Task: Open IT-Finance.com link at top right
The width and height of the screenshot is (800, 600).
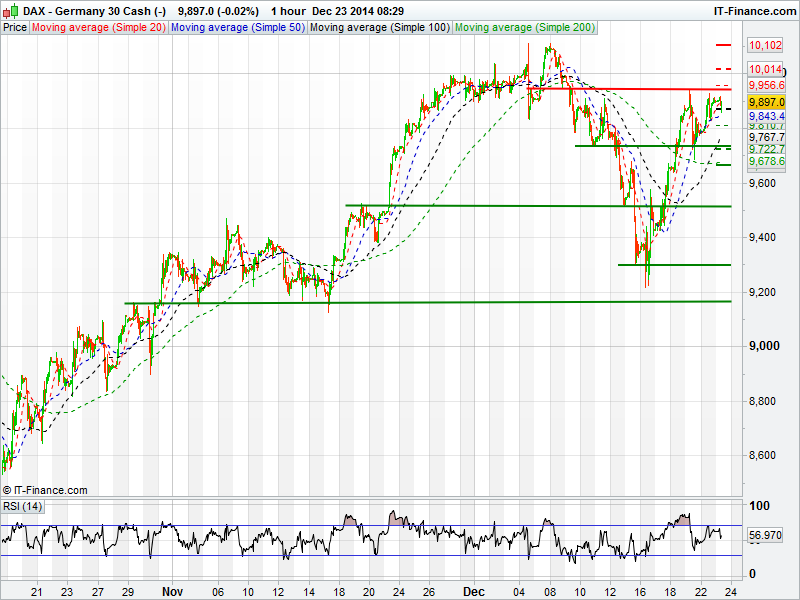Action: pos(754,10)
